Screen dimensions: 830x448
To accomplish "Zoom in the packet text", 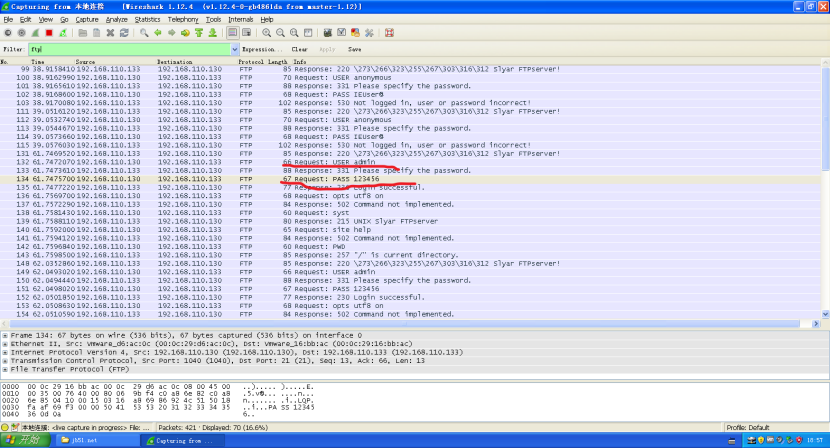I will [266, 33].
